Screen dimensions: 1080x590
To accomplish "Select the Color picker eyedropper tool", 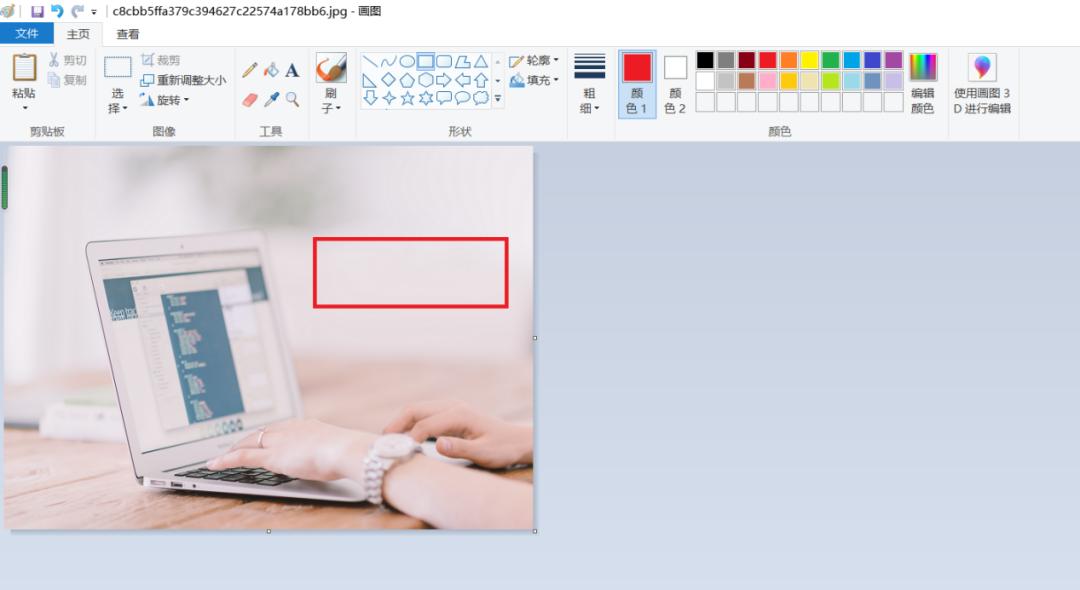I will [x=271, y=100].
